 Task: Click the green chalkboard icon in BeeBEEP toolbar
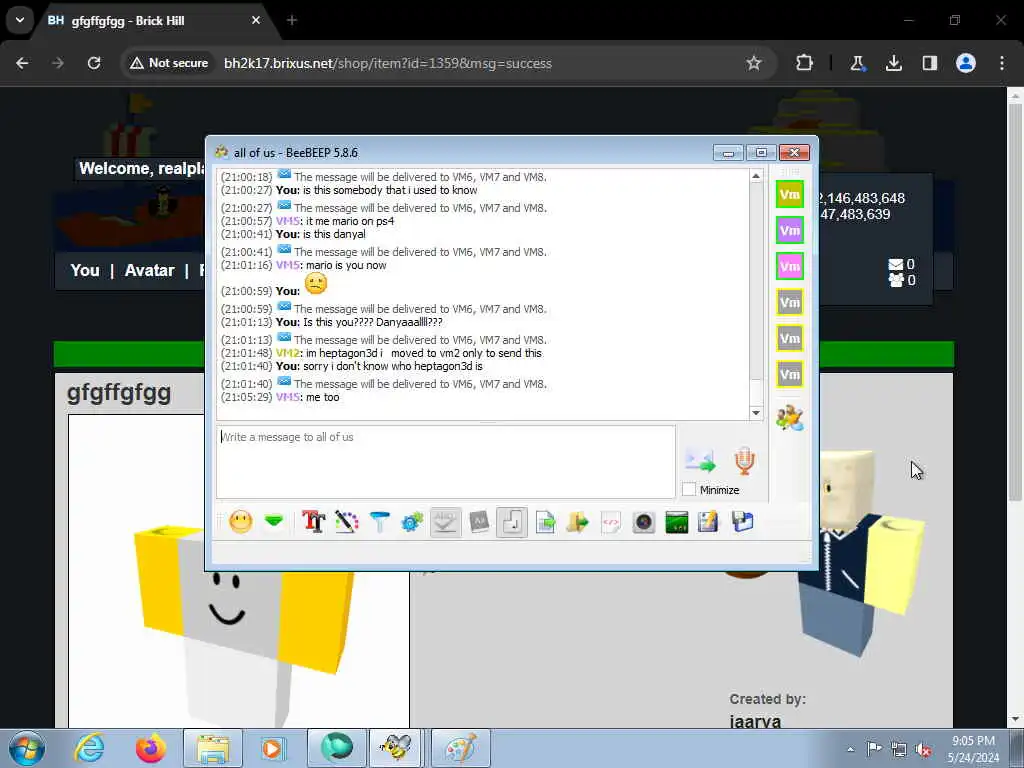click(x=677, y=522)
